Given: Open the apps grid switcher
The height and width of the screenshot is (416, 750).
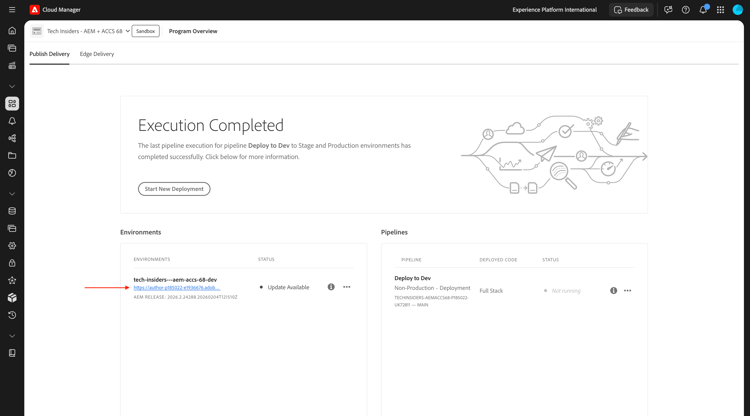Looking at the screenshot, I should click(720, 10).
